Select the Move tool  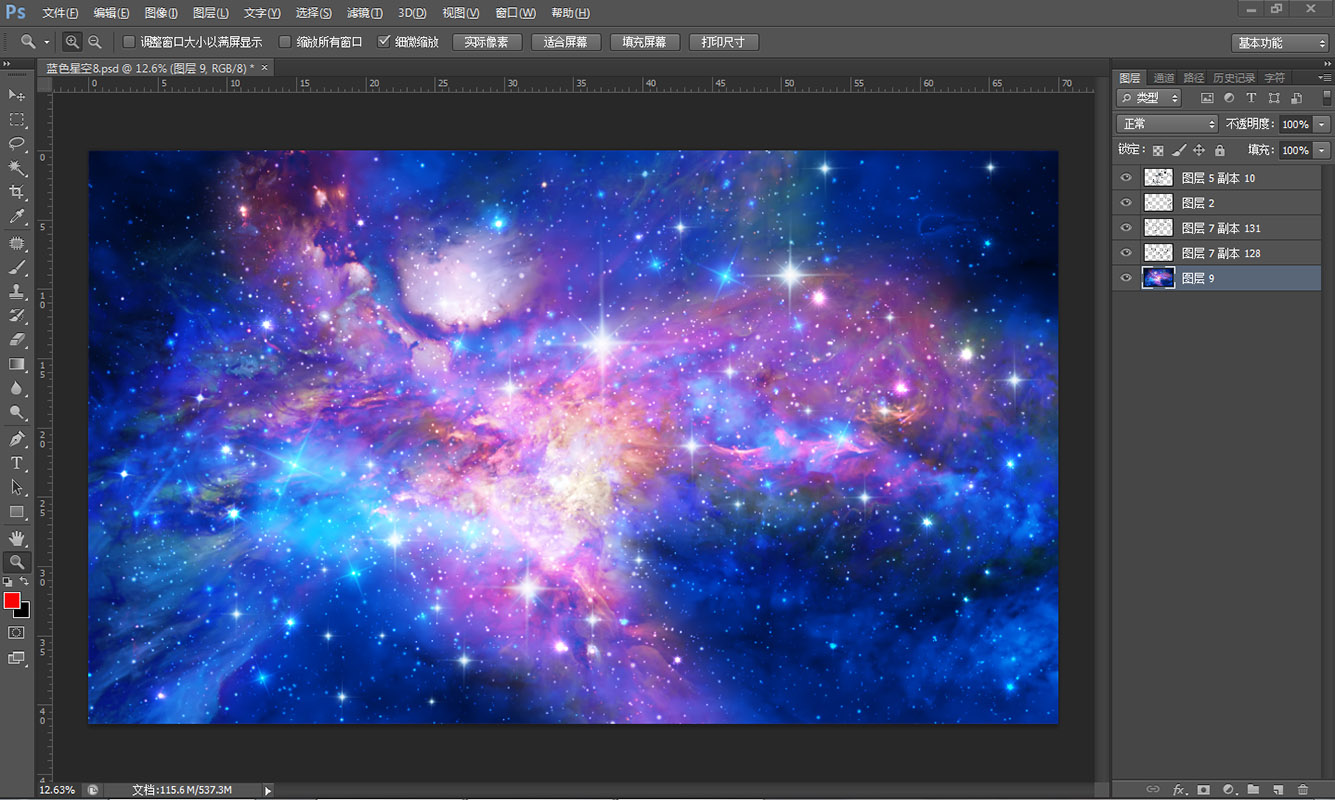point(17,94)
